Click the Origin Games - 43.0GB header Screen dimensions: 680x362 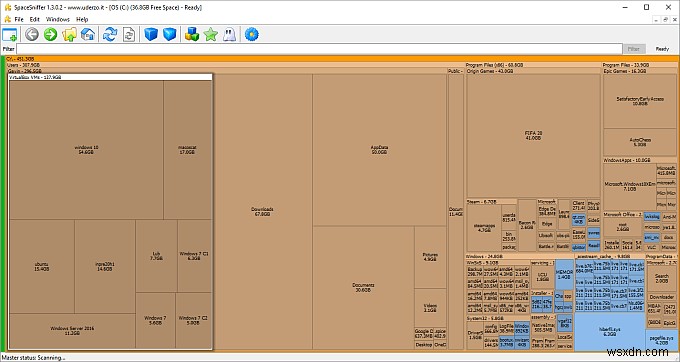[x=533, y=71]
